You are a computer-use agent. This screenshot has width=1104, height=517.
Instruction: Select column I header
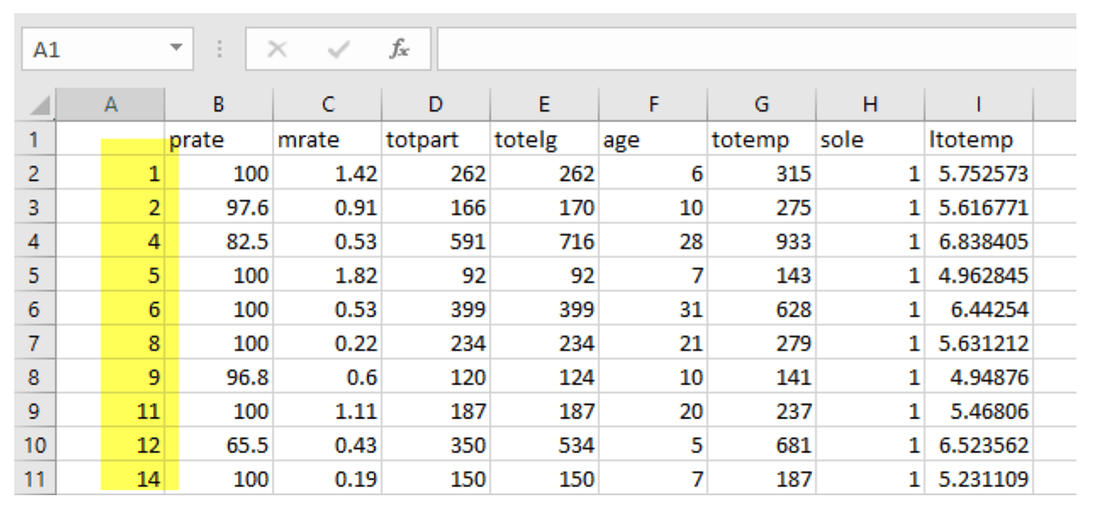[x=979, y=104]
